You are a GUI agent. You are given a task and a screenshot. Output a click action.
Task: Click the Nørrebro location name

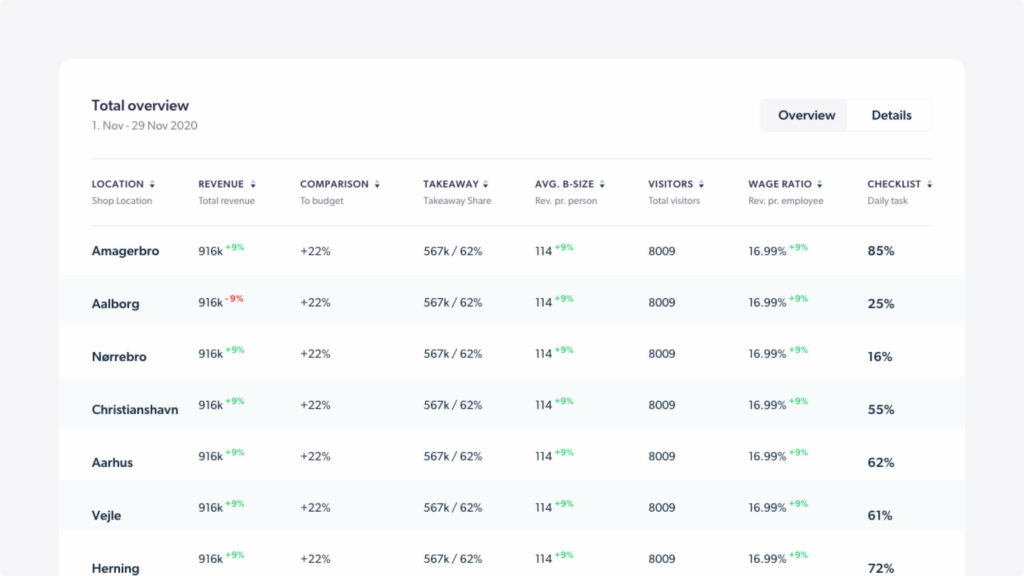pos(119,356)
